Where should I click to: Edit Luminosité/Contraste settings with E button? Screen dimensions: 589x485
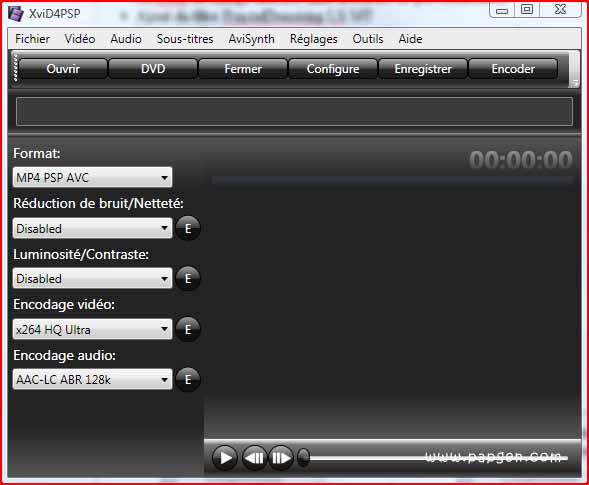click(x=188, y=278)
